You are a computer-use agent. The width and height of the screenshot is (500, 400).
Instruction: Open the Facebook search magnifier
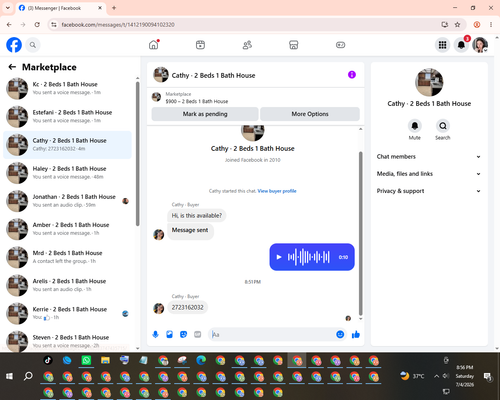point(33,45)
